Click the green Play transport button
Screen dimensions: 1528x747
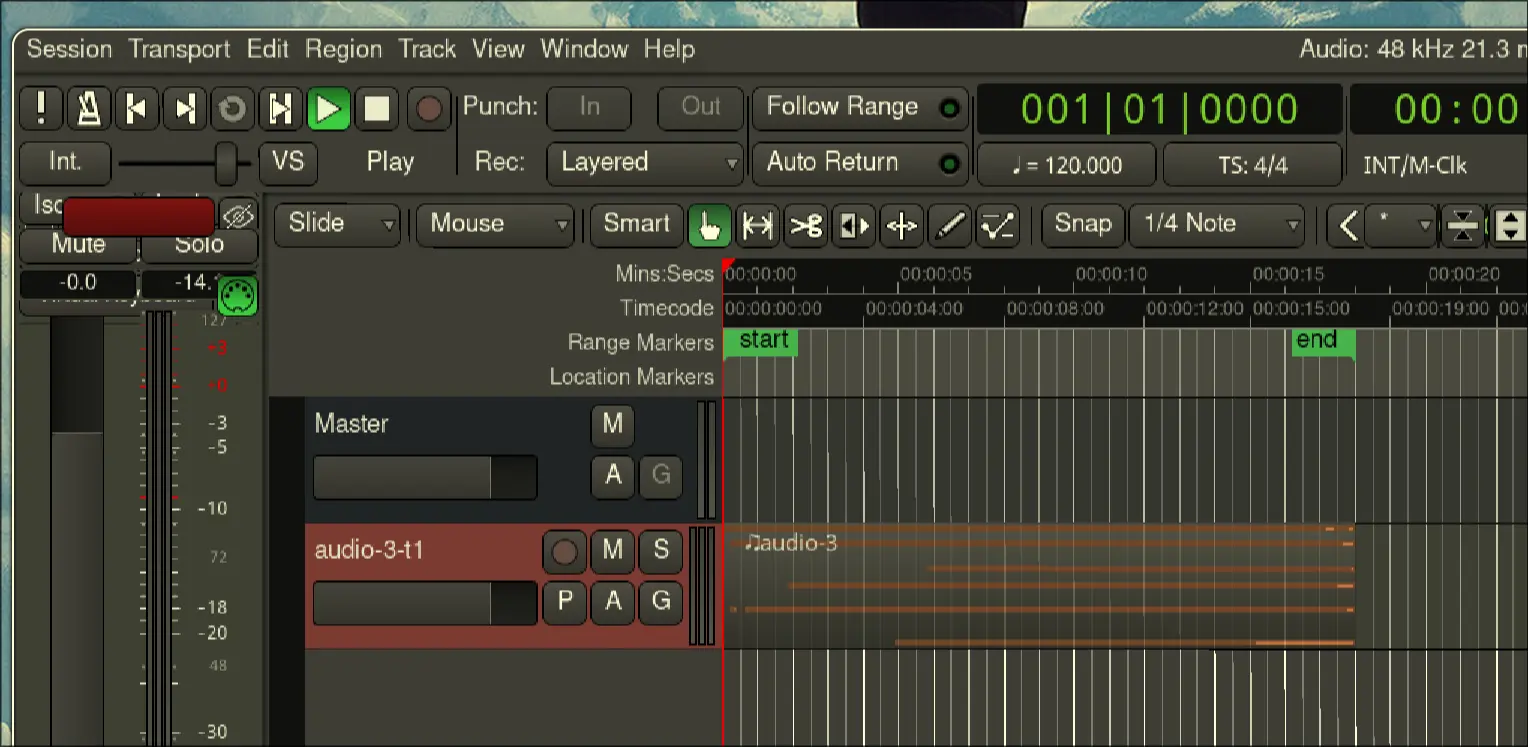(328, 108)
